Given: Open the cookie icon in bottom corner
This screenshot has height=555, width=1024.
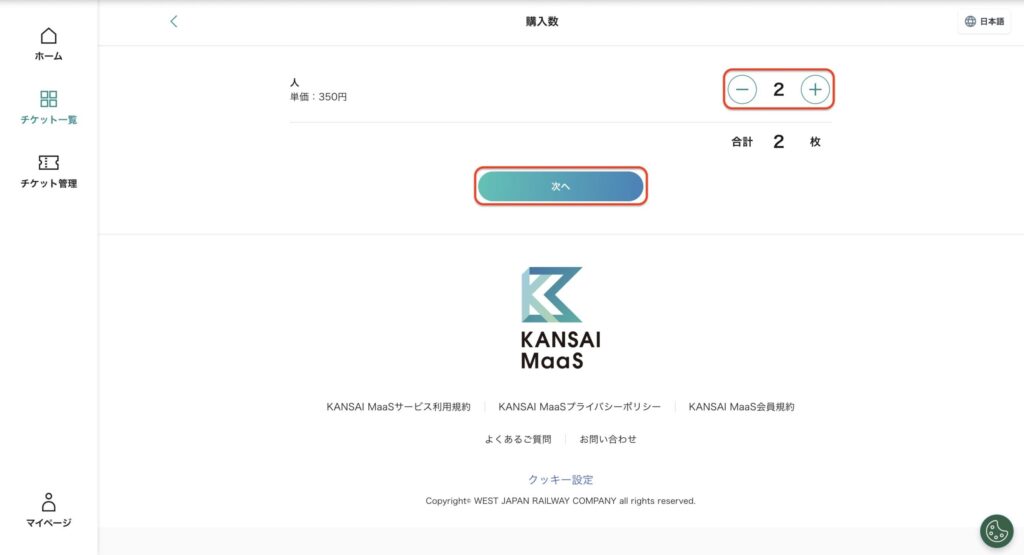Looking at the screenshot, I should (996, 531).
